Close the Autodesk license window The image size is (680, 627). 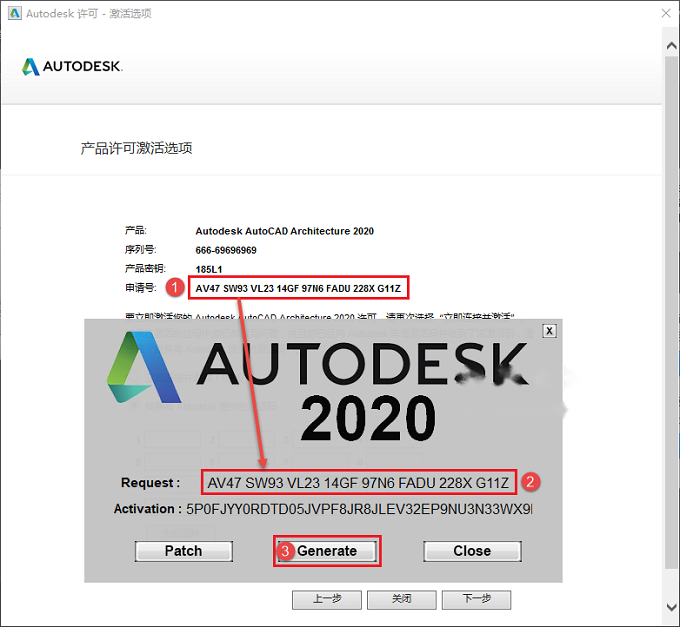coord(666,13)
